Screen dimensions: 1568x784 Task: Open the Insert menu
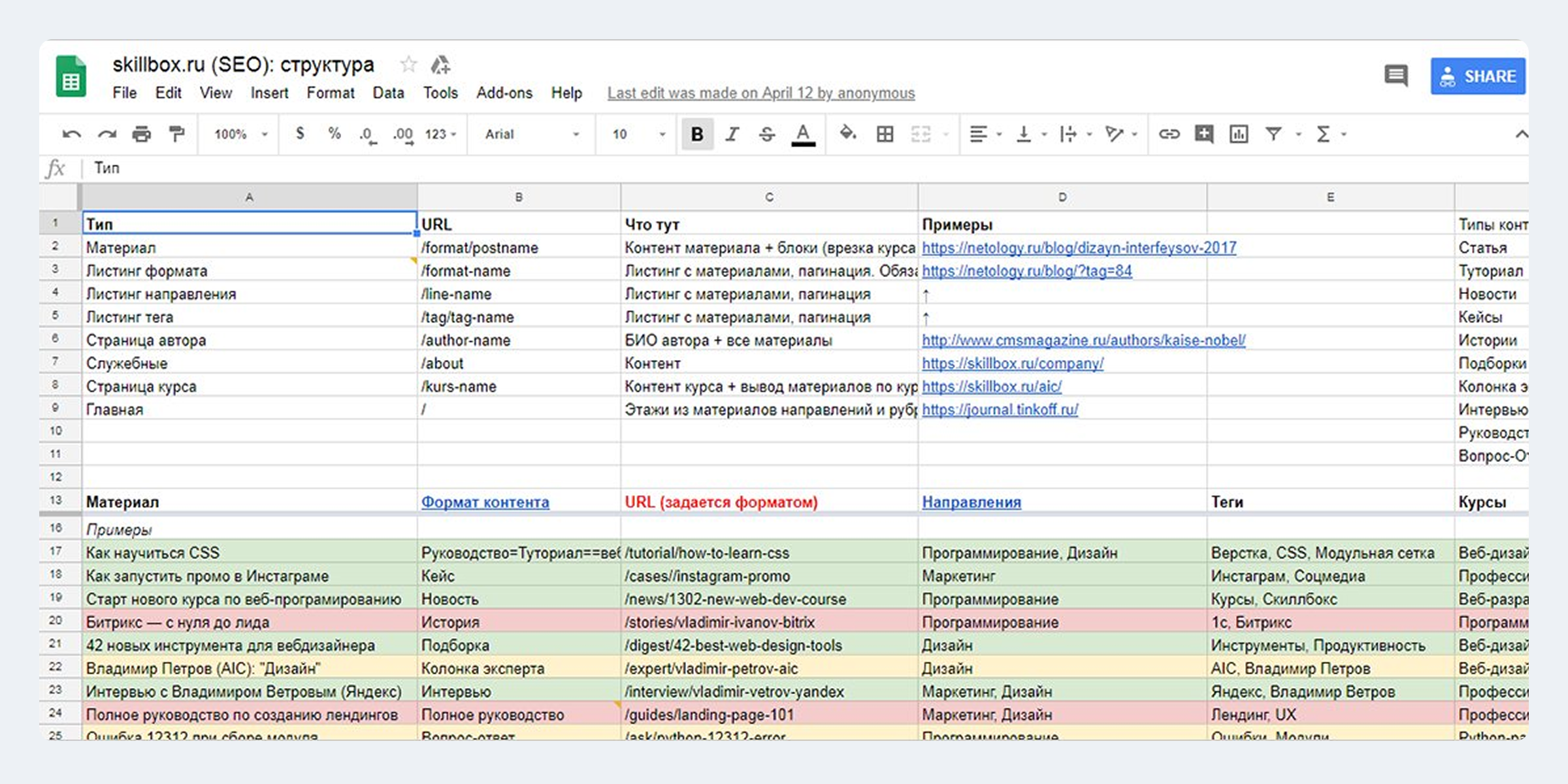(269, 93)
